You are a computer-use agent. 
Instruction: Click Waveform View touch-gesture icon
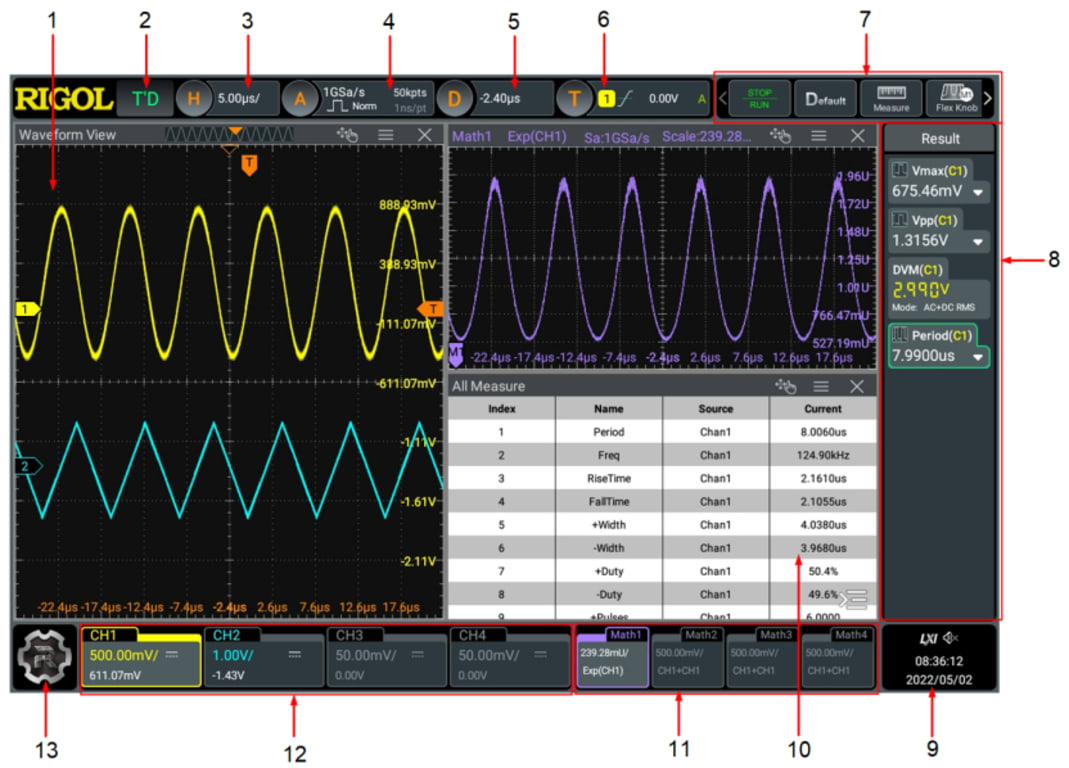point(348,135)
